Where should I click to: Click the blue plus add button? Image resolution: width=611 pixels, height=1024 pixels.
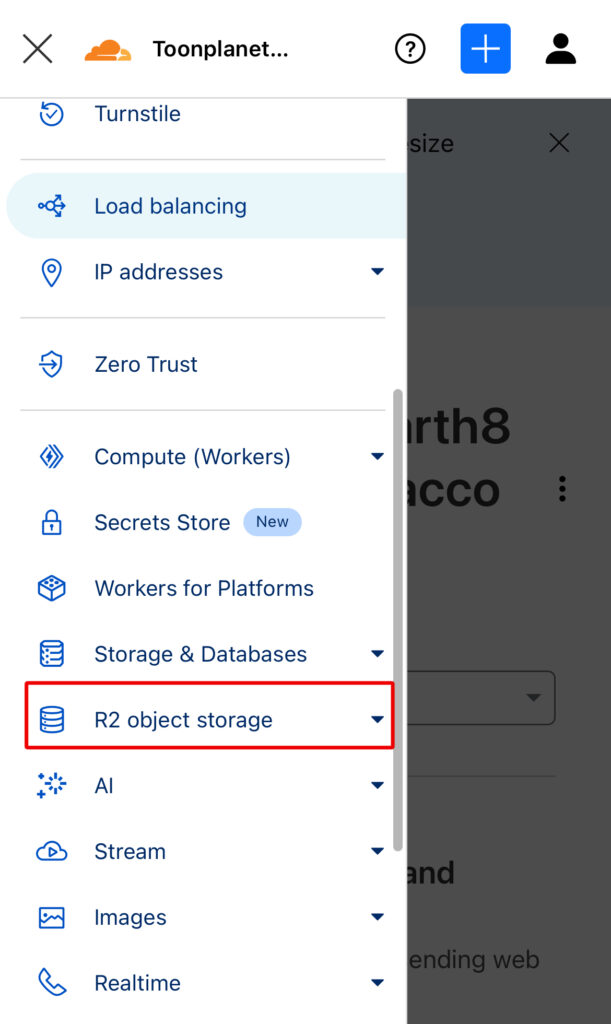(485, 49)
